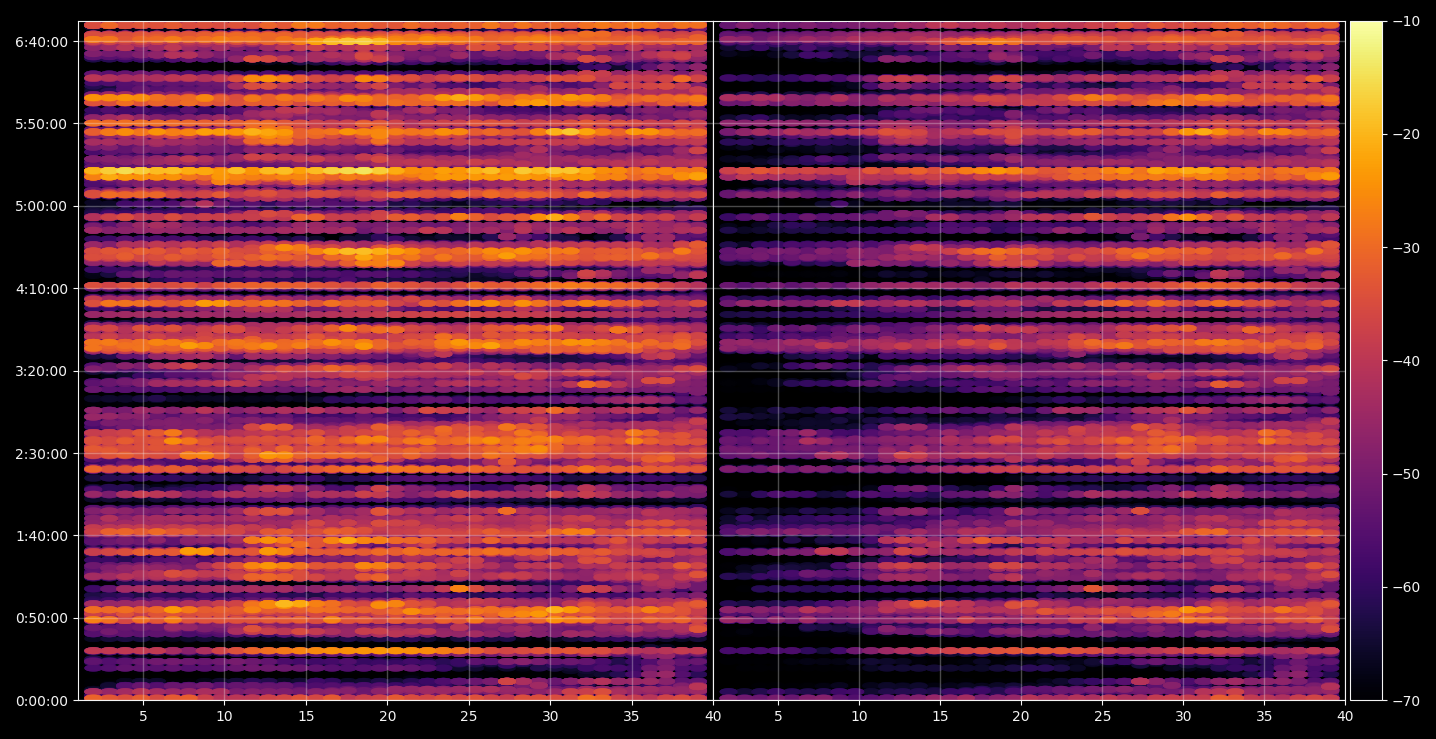Click x-axis tick 25 under the left heatmap

tap(469, 716)
